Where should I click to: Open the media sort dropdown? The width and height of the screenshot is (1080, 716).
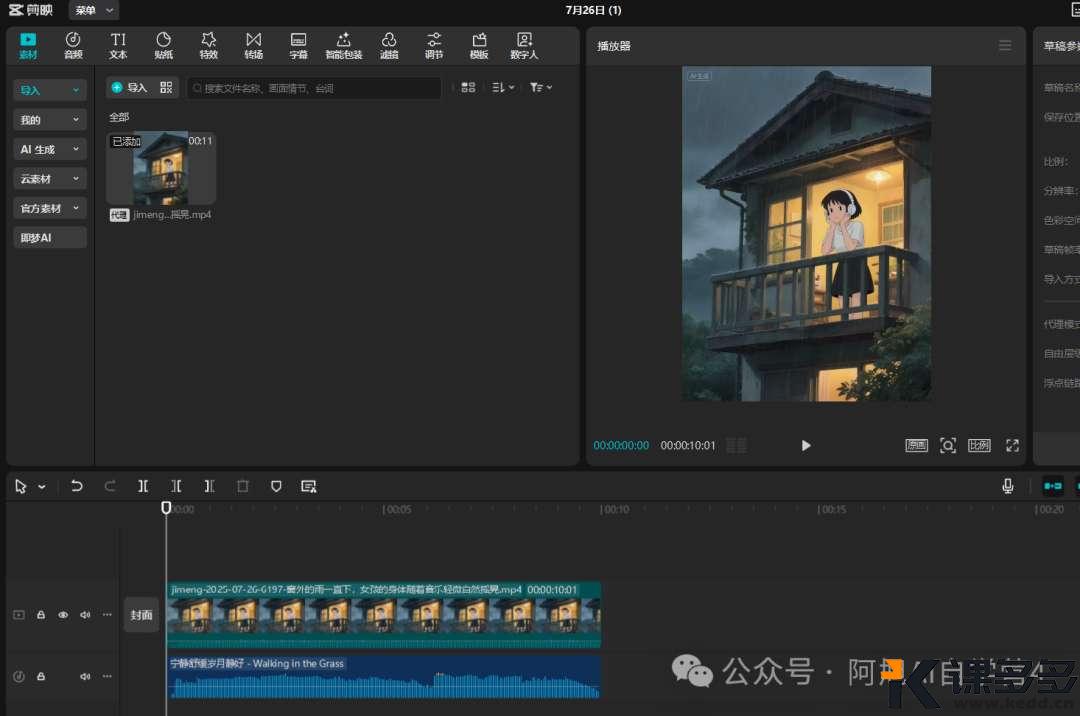(x=503, y=87)
